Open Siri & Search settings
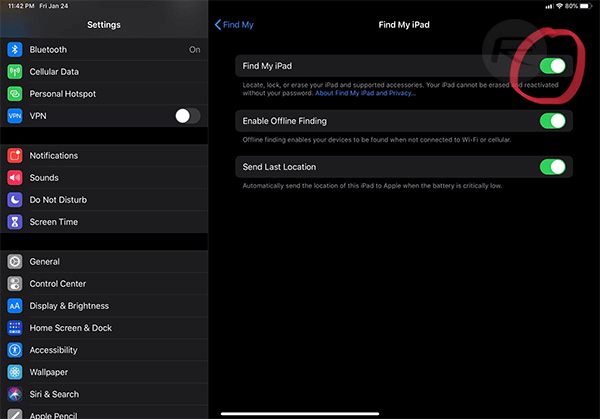 (104, 394)
